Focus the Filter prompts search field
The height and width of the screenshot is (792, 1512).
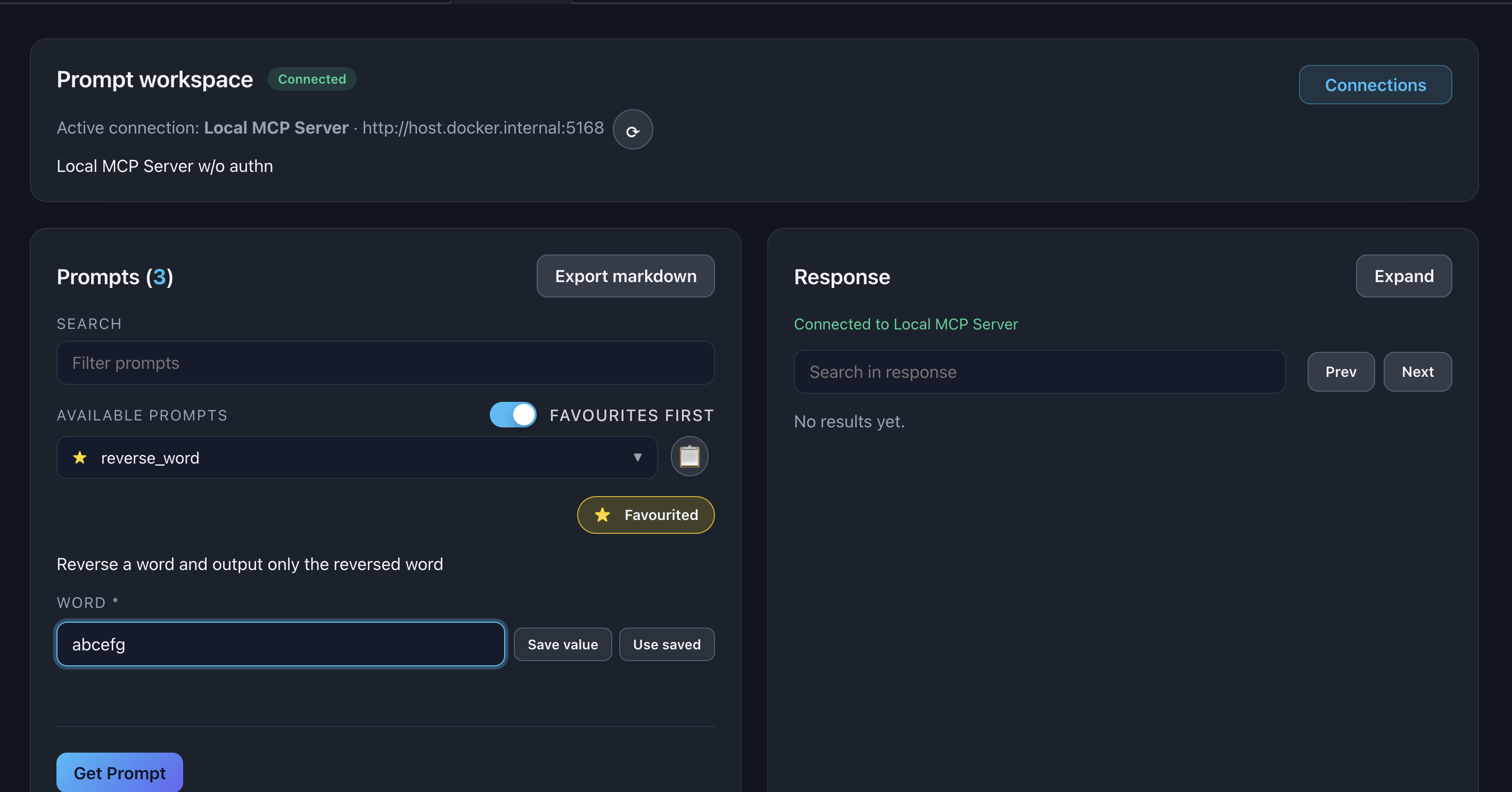(385, 363)
